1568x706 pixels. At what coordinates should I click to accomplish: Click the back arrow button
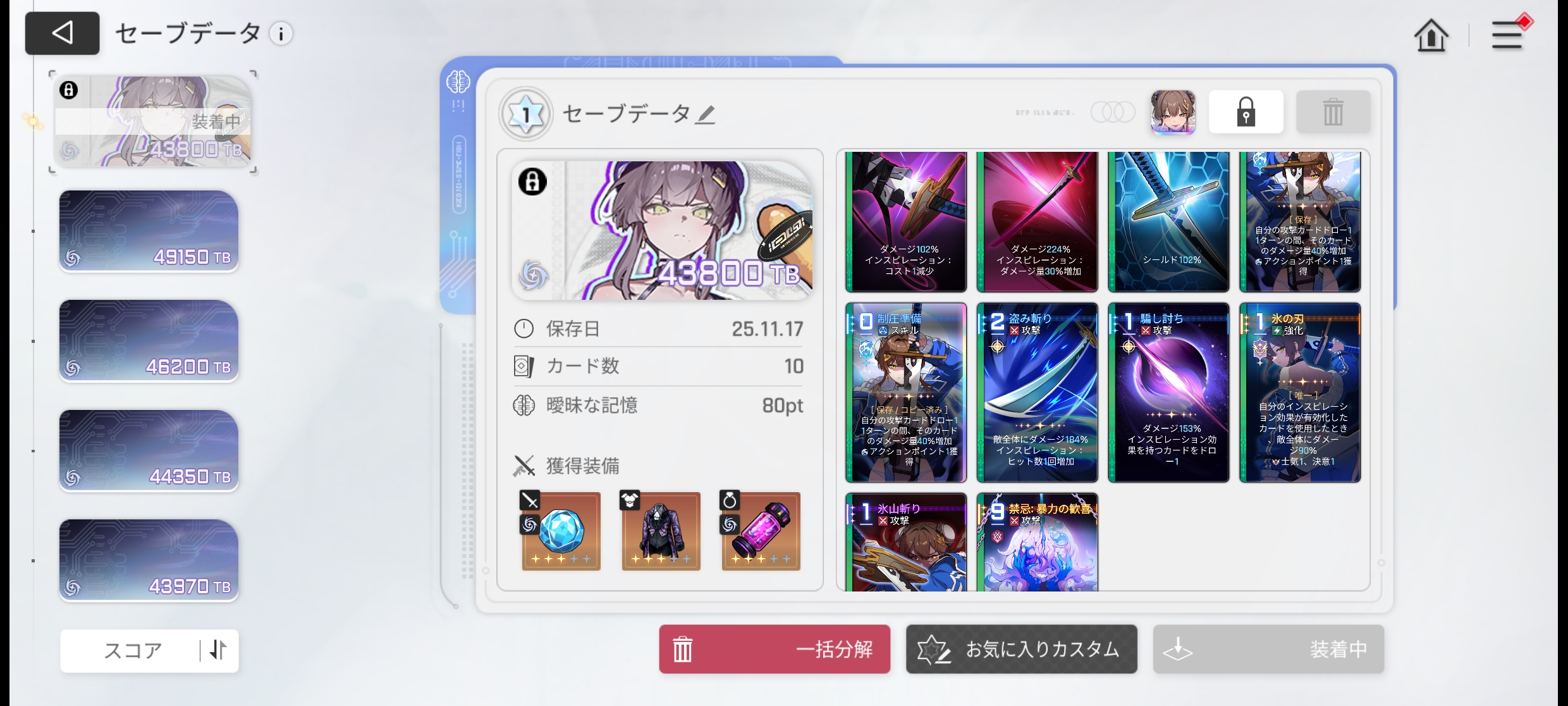point(62,33)
